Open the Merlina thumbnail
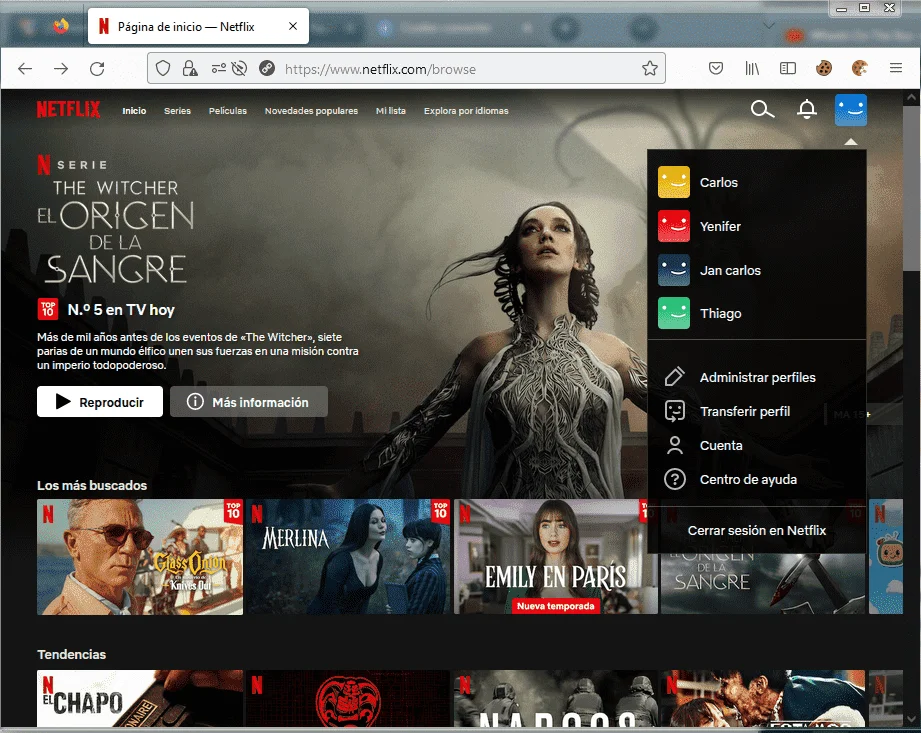Screen dimensions: 921x733 [348, 557]
